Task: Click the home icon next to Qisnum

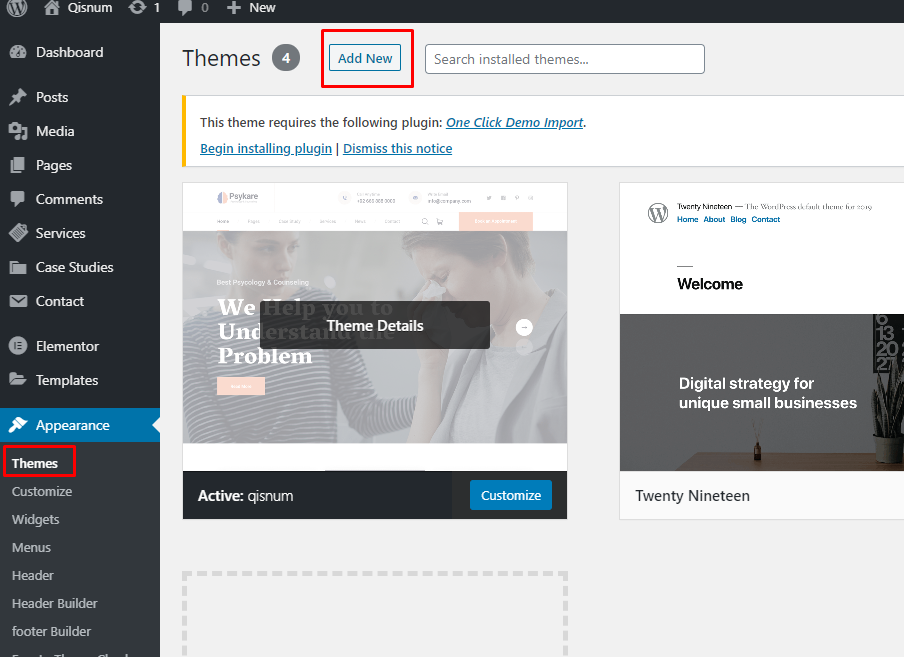Action: click(x=52, y=8)
